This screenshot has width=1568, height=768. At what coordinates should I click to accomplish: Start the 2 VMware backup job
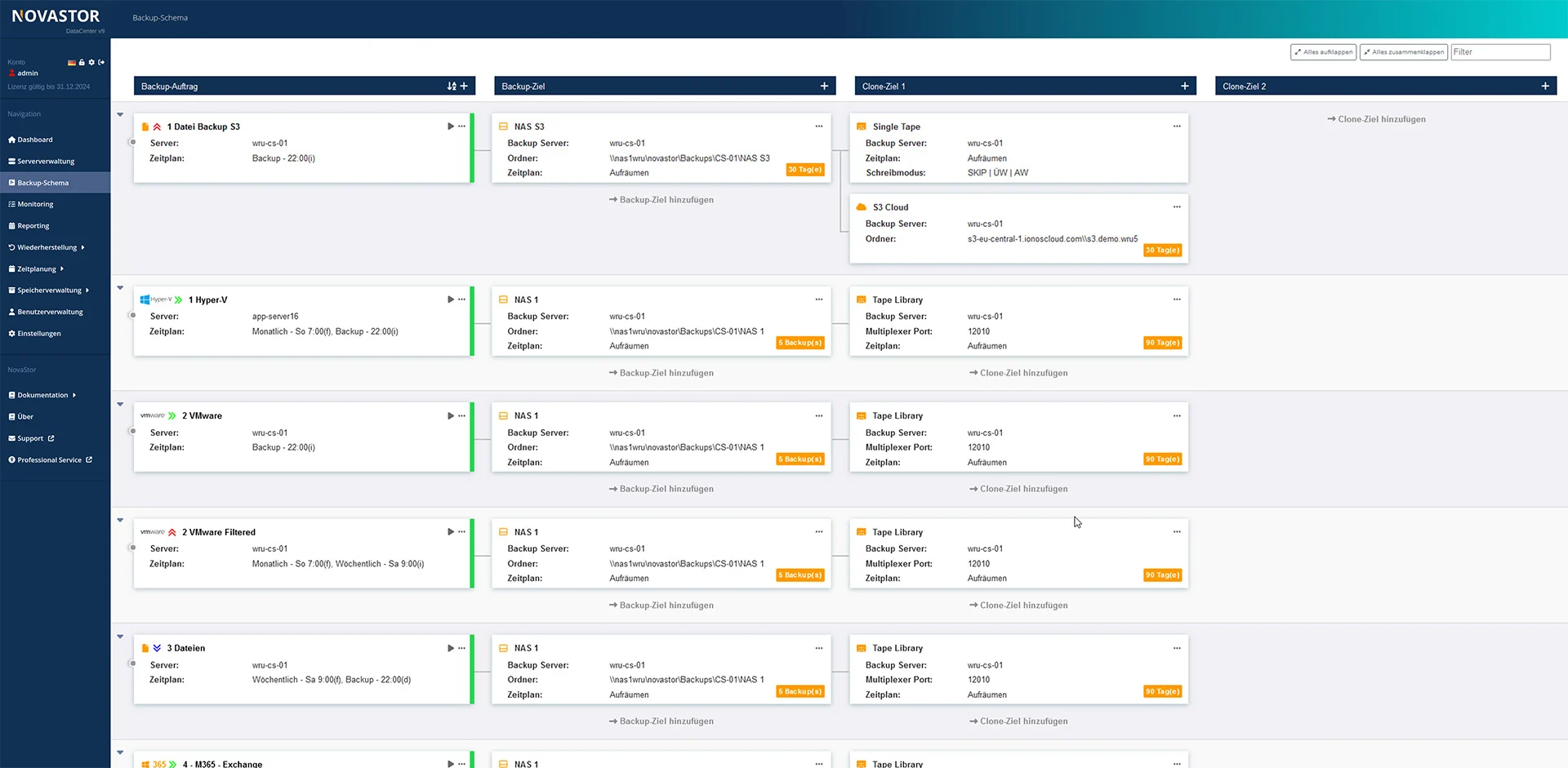[x=450, y=416]
